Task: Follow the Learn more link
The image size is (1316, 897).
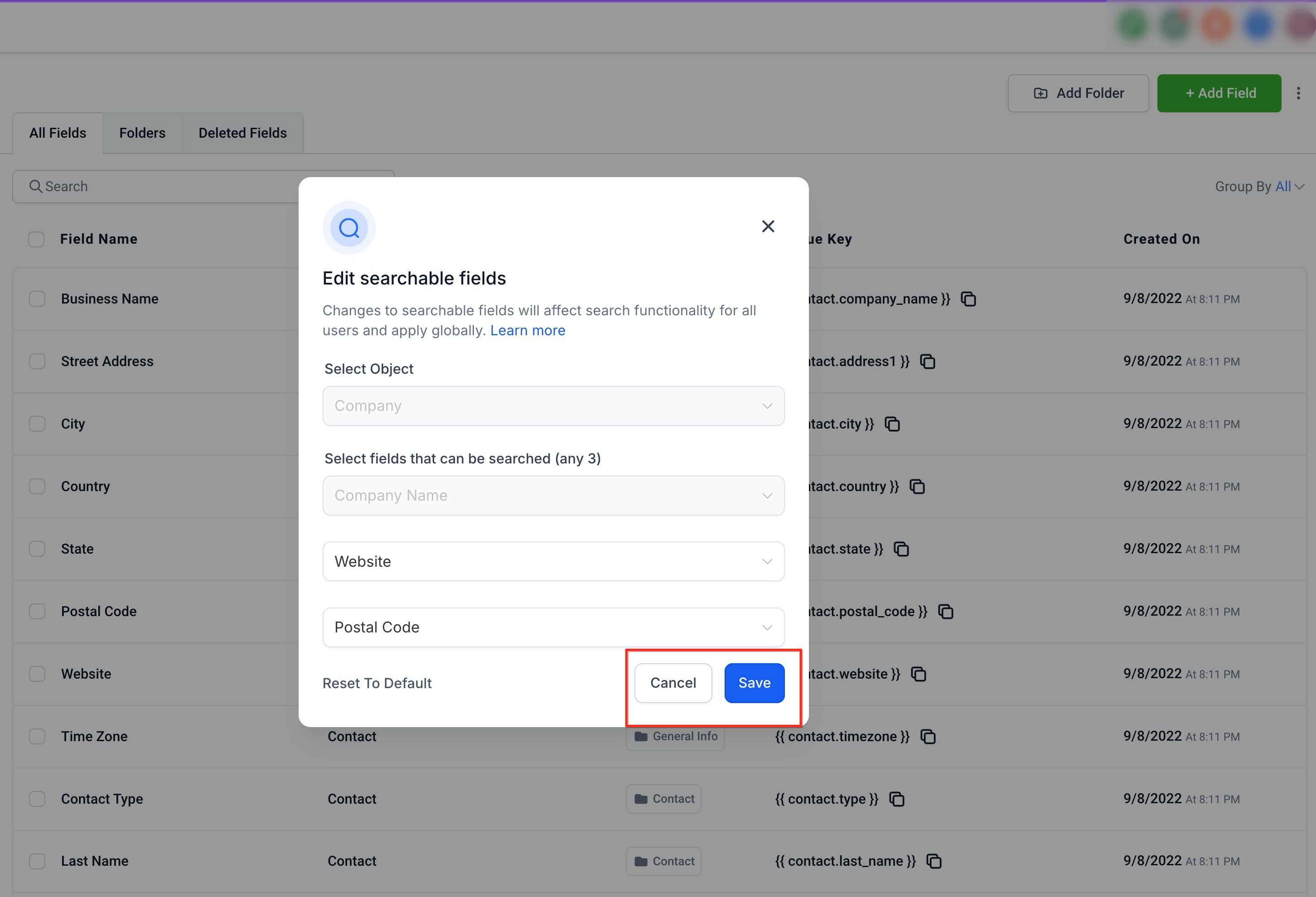Action: (x=527, y=331)
